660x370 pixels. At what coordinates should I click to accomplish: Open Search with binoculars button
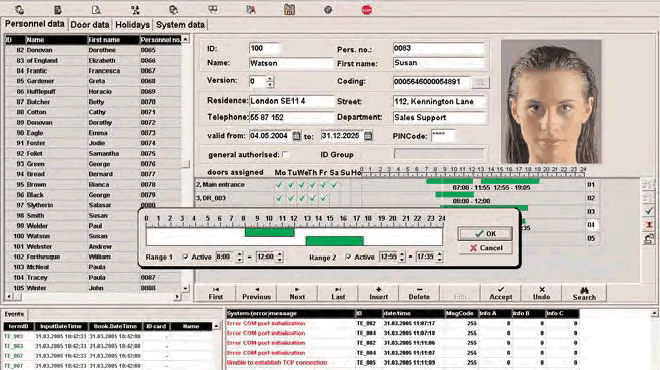pos(584,293)
